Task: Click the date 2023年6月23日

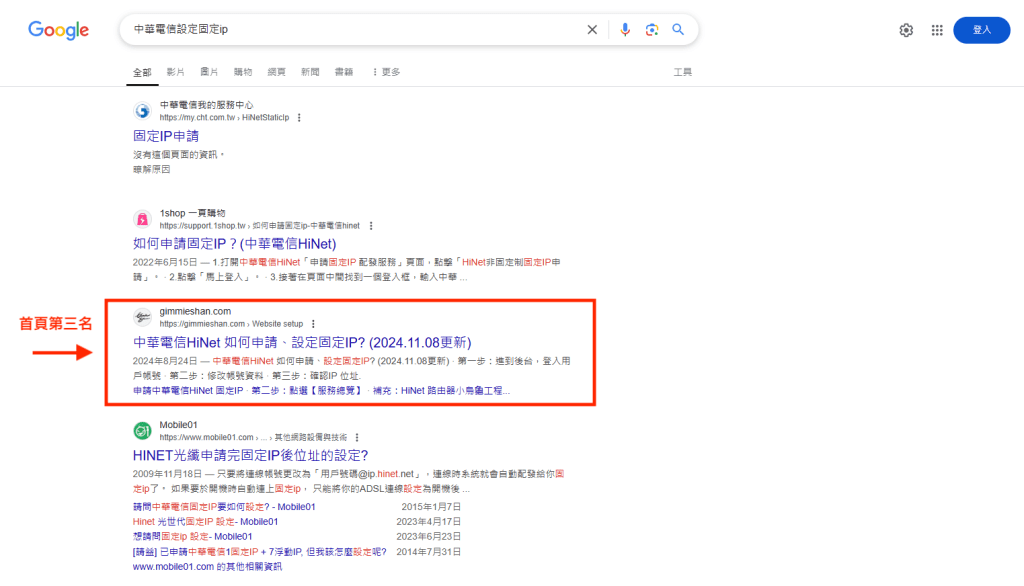Action: 428,536
